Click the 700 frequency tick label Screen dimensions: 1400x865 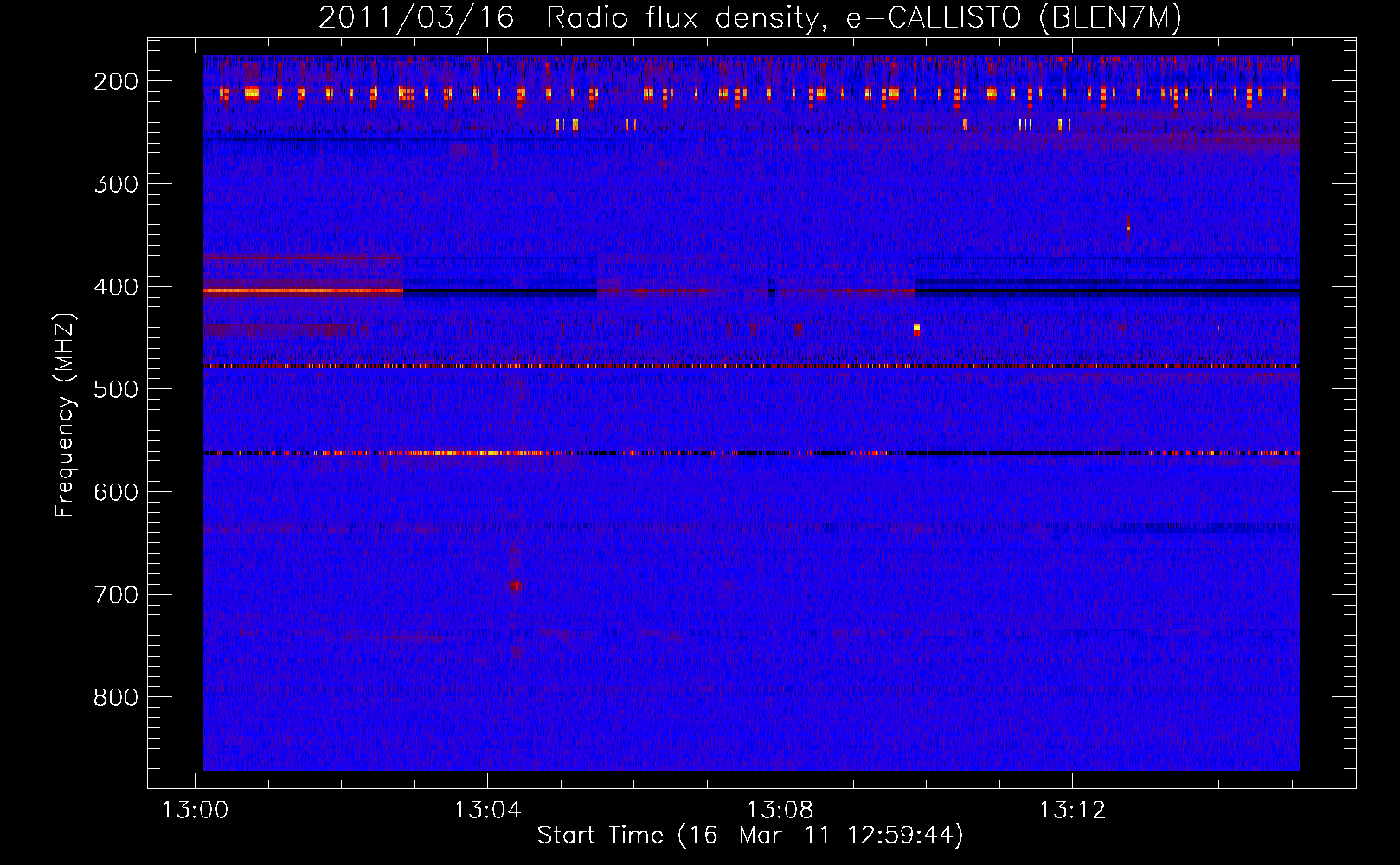(116, 595)
